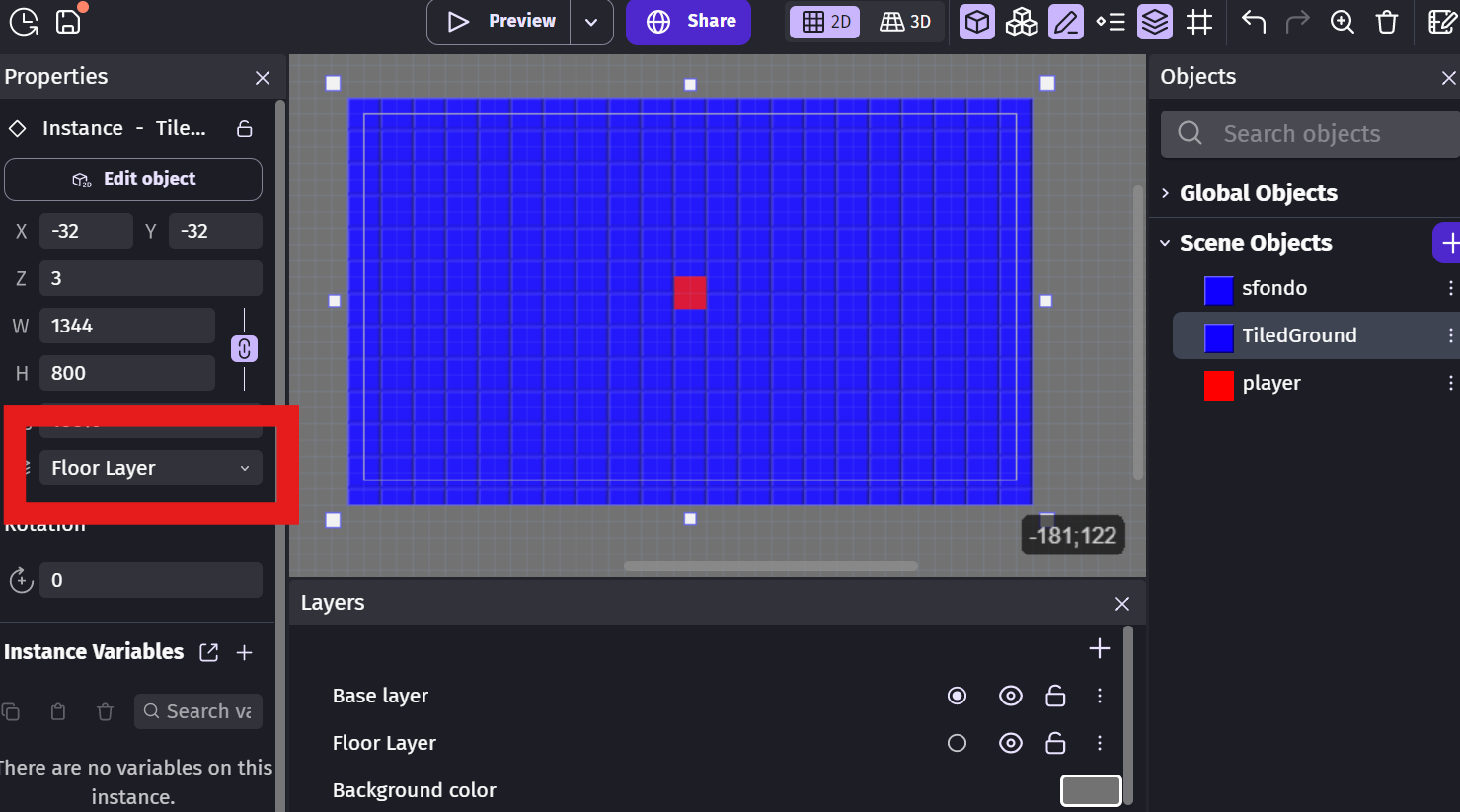The image size is (1460, 812).
Task: Open the Preview options dropdown arrow
Action: [x=591, y=22]
